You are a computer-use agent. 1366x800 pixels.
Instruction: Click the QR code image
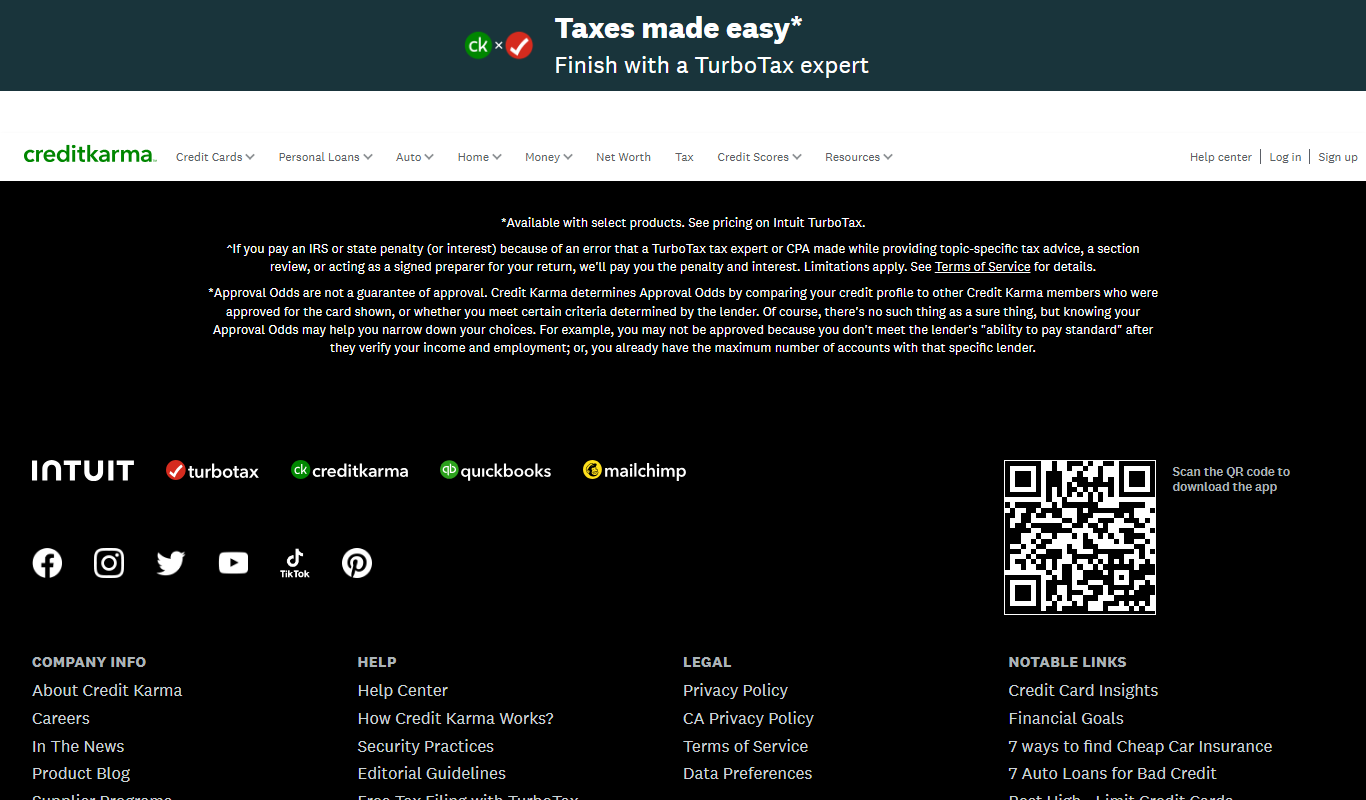(1080, 537)
